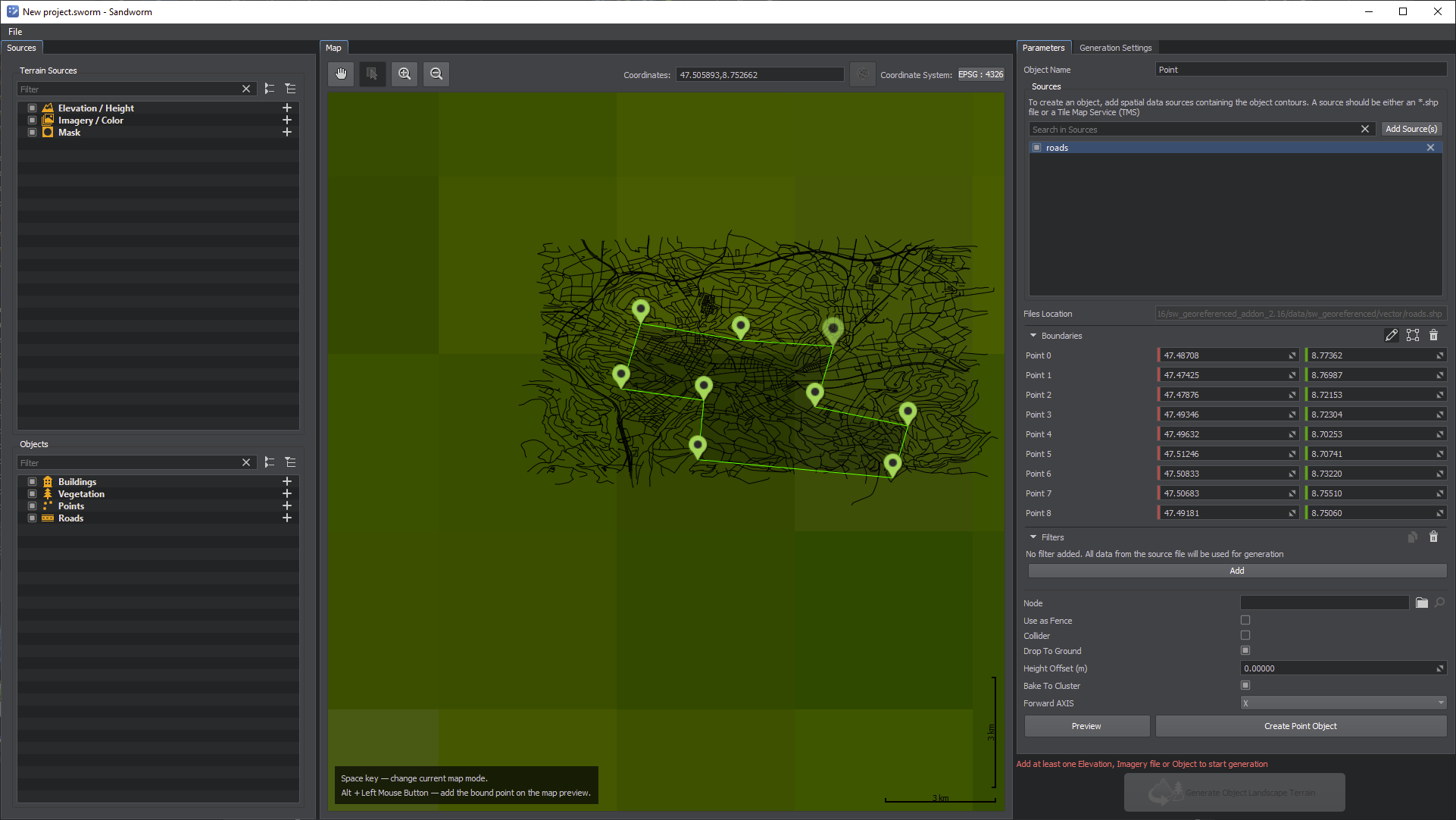
Task: Click the zoom out magnifier icon
Action: pyautogui.click(x=436, y=74)
